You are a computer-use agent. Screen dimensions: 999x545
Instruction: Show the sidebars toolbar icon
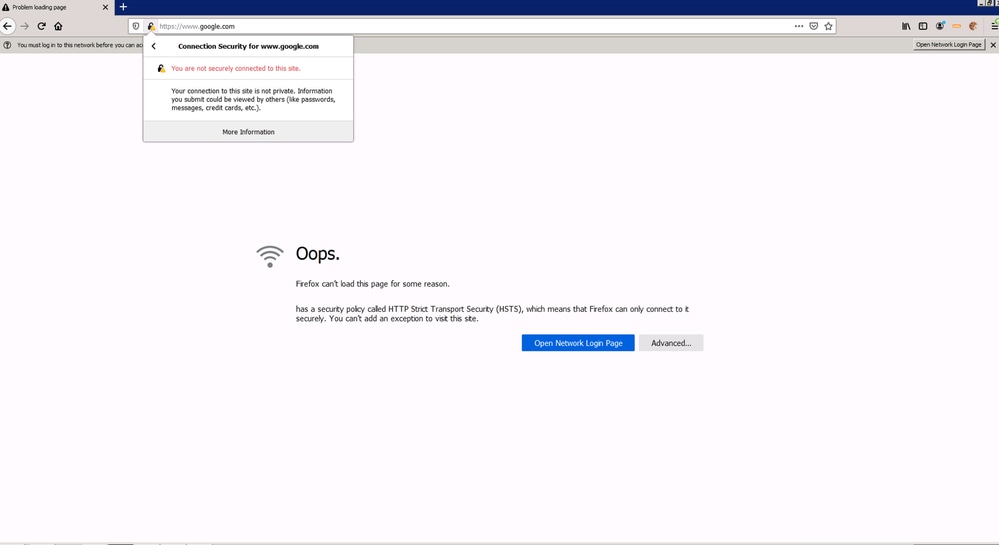923,26
